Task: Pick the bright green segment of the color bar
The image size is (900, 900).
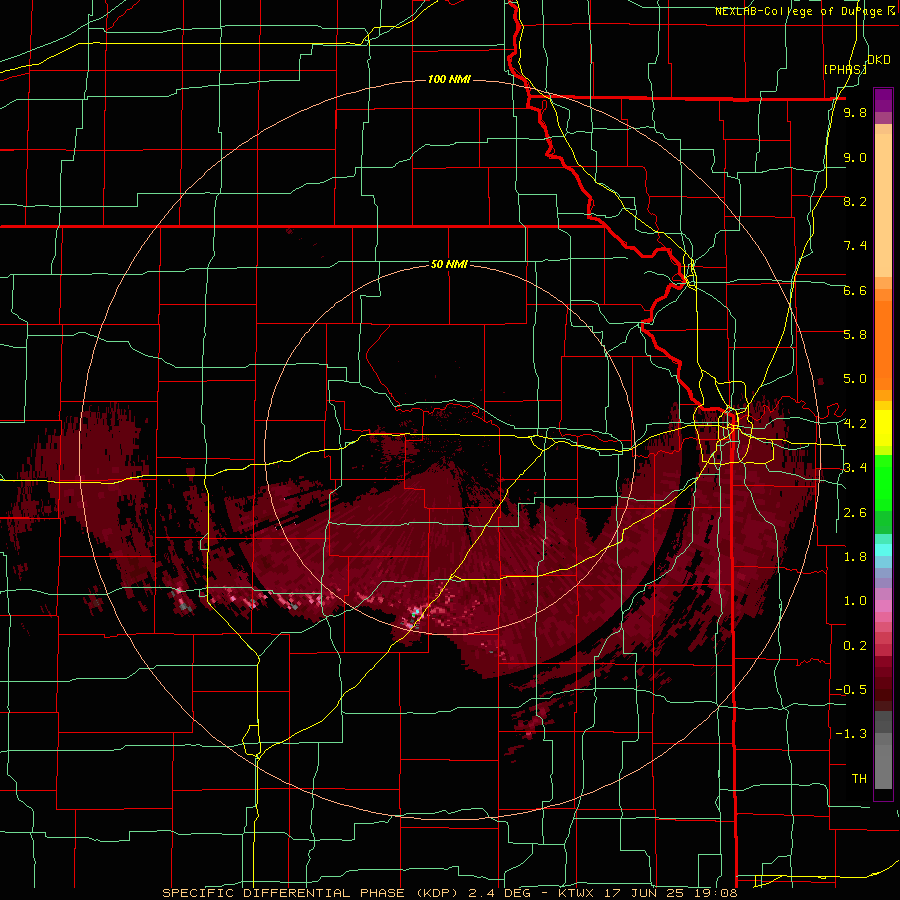Action: (883, 484)
